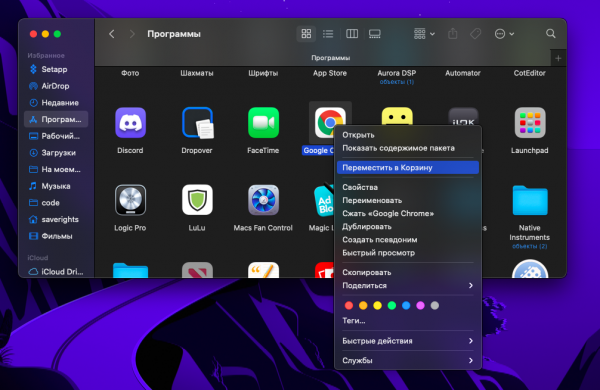The image size is (600, 390).
Task: Open Недавние in the sidebar
Action: [56, 103]
